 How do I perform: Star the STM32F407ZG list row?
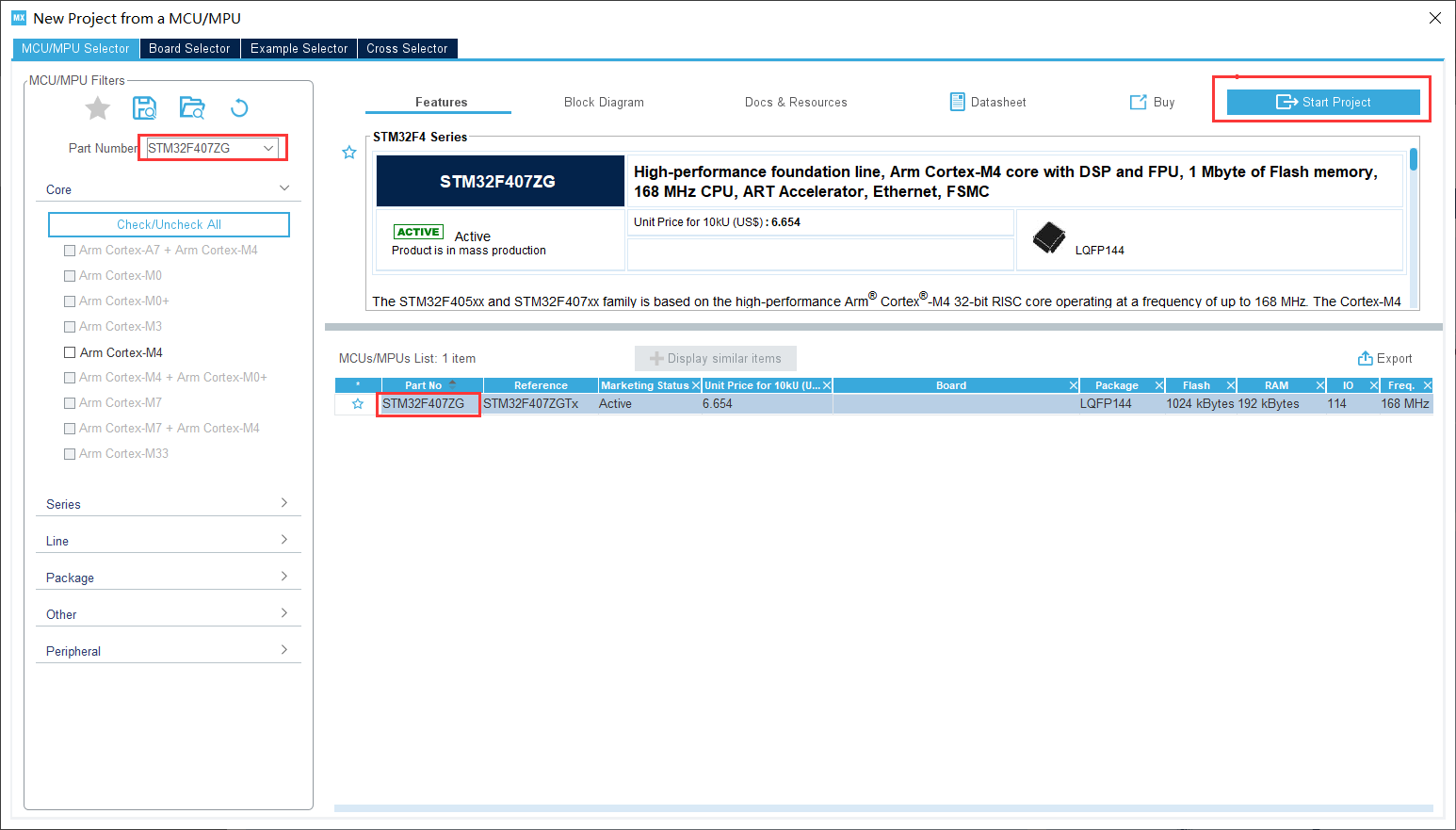358,404
